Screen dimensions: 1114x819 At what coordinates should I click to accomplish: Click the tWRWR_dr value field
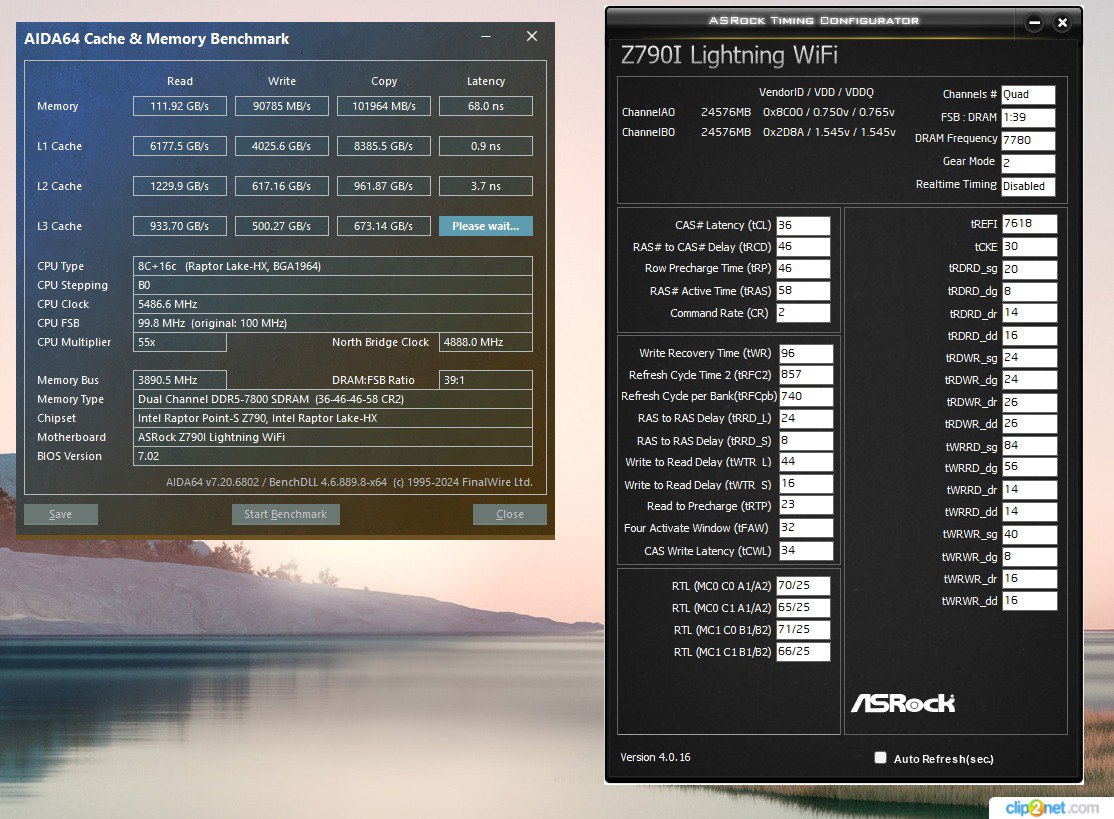coord(1029,578)
